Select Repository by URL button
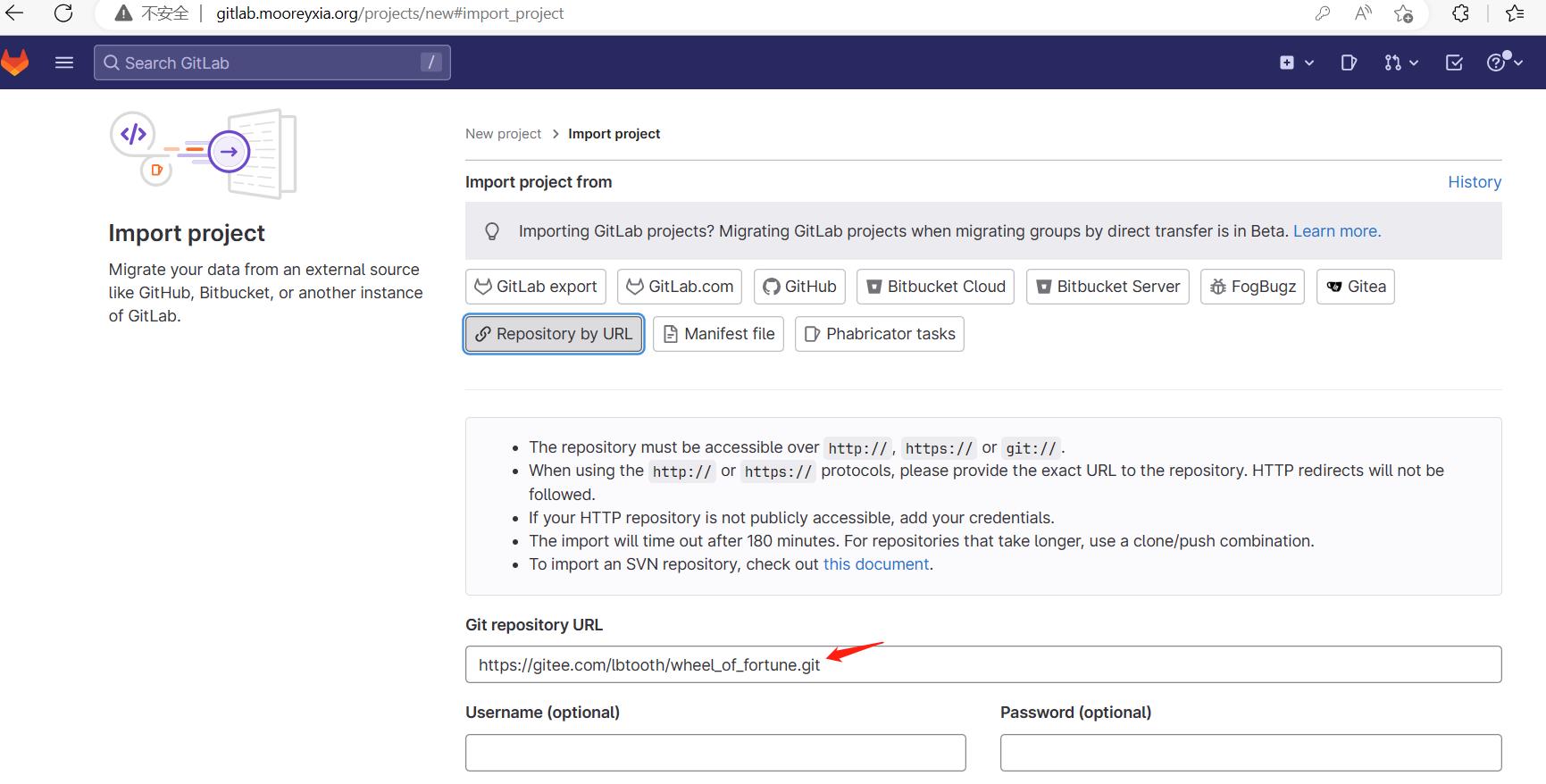The width and height of the screenshot is (1546, 784). click(x=554, y=334)
